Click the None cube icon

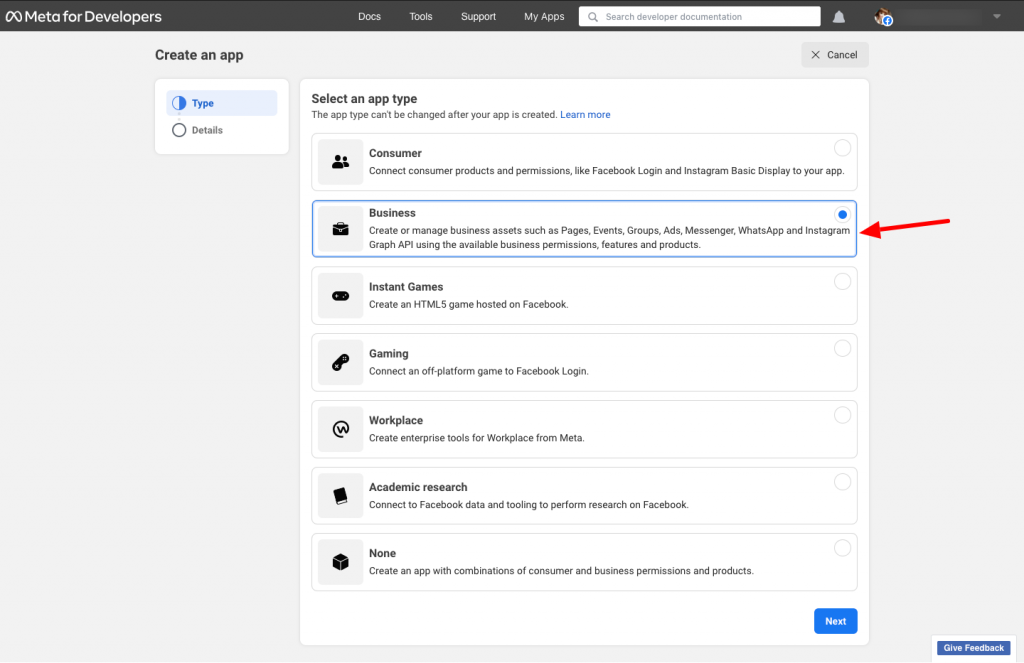340,562
